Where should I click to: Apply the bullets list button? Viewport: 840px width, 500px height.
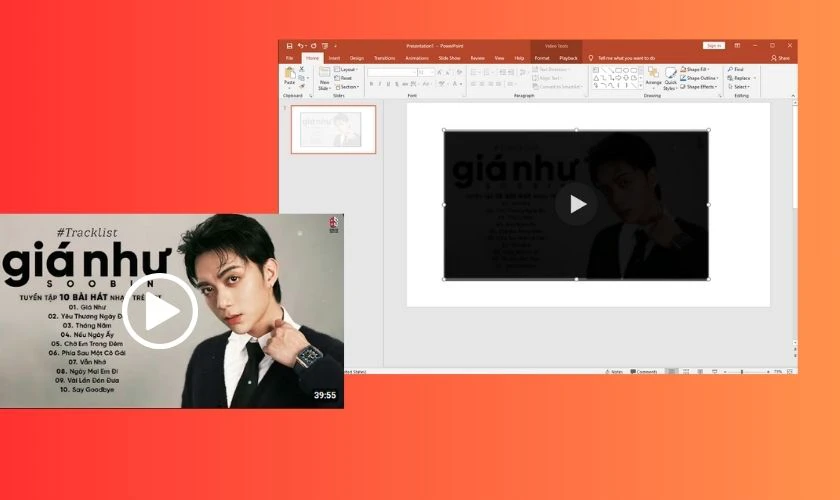click(x=475, y=72)
